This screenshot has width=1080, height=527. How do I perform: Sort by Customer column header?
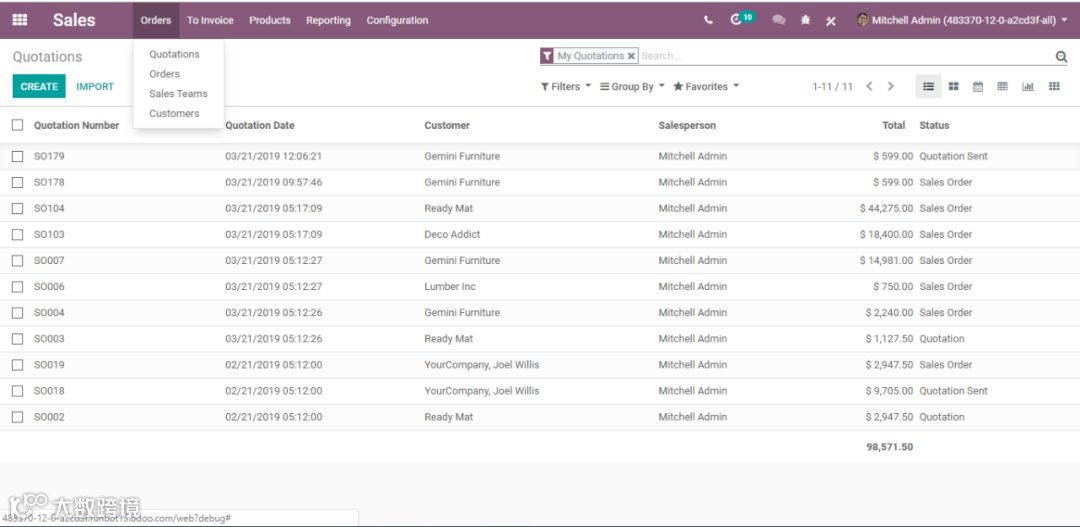click(447, 125)
